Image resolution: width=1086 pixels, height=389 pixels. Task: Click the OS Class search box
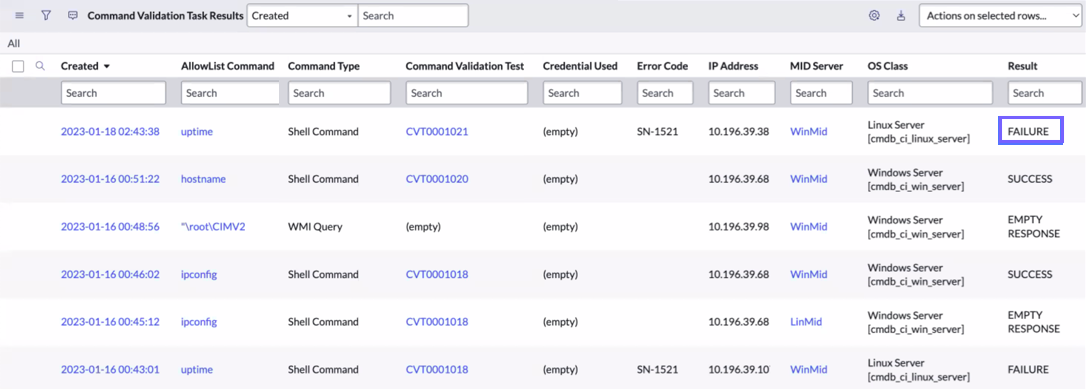pyautogui.click(x=929, y=93)
